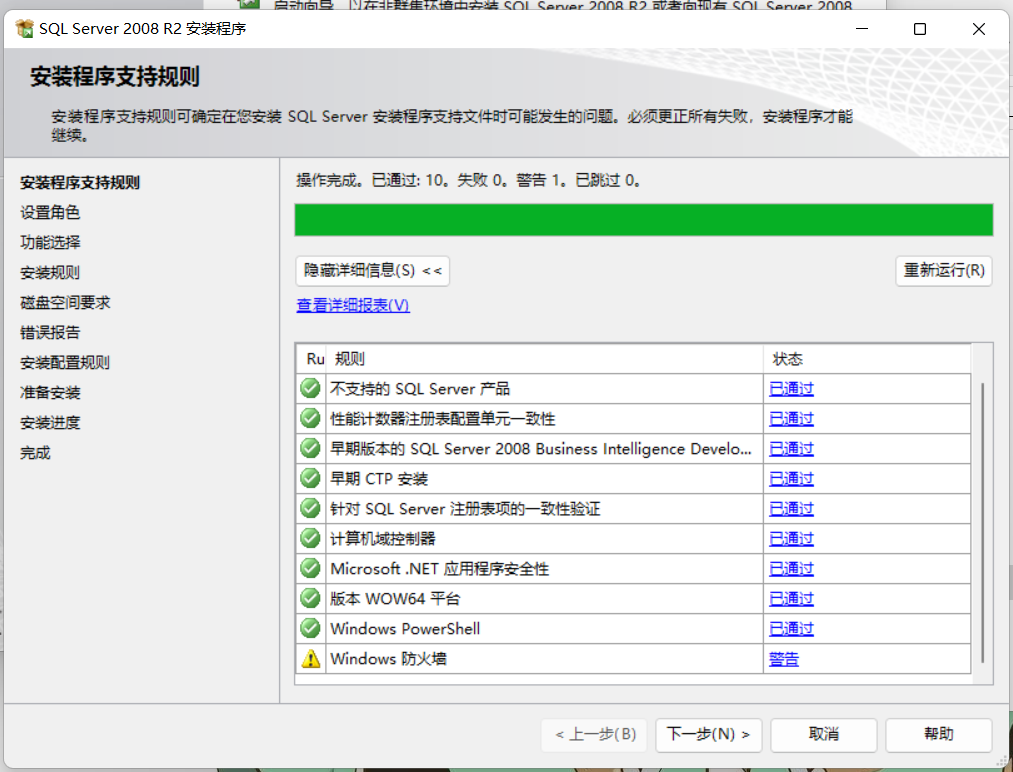Click 下一步(N) to continue

[x=708, y=735]
